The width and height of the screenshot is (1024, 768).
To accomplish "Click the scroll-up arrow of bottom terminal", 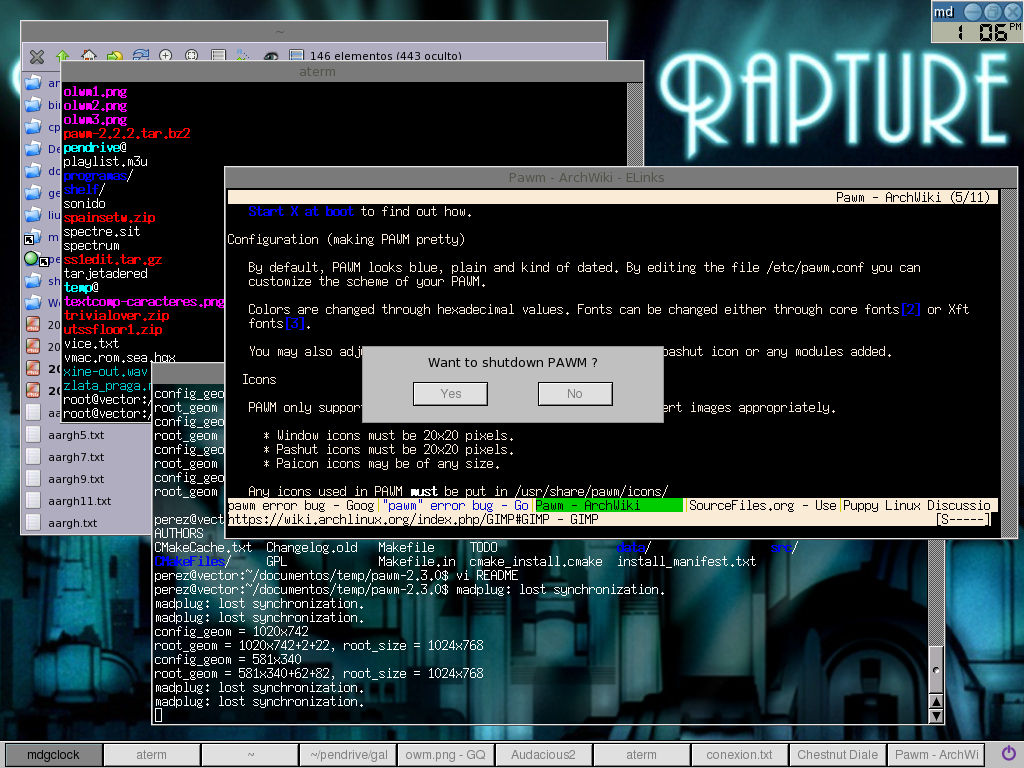I will (936, 702).
